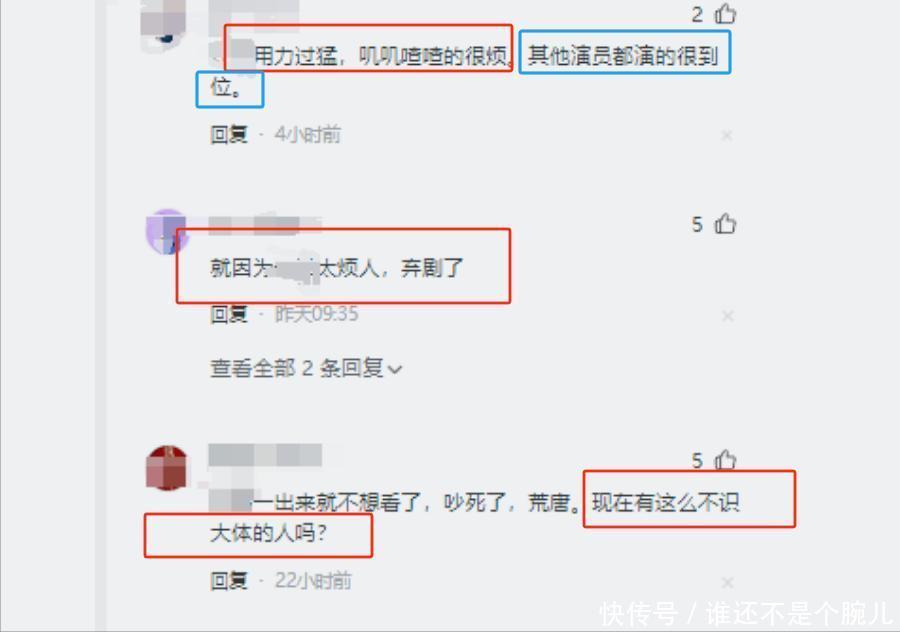Click the 其他演员都演的很到 highlighted text
900x632 pixels.
point(623,56)
